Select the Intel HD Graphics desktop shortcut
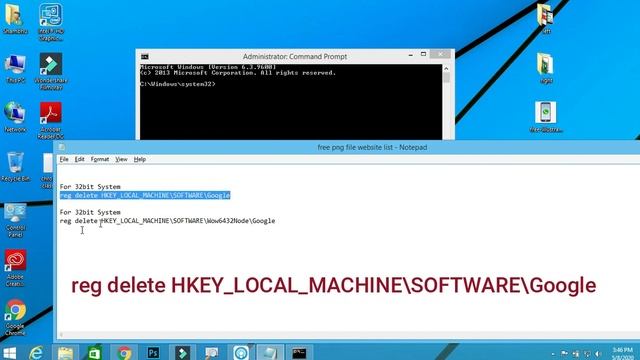This screenshot has height=360, width=640. [x=51, y=22]
